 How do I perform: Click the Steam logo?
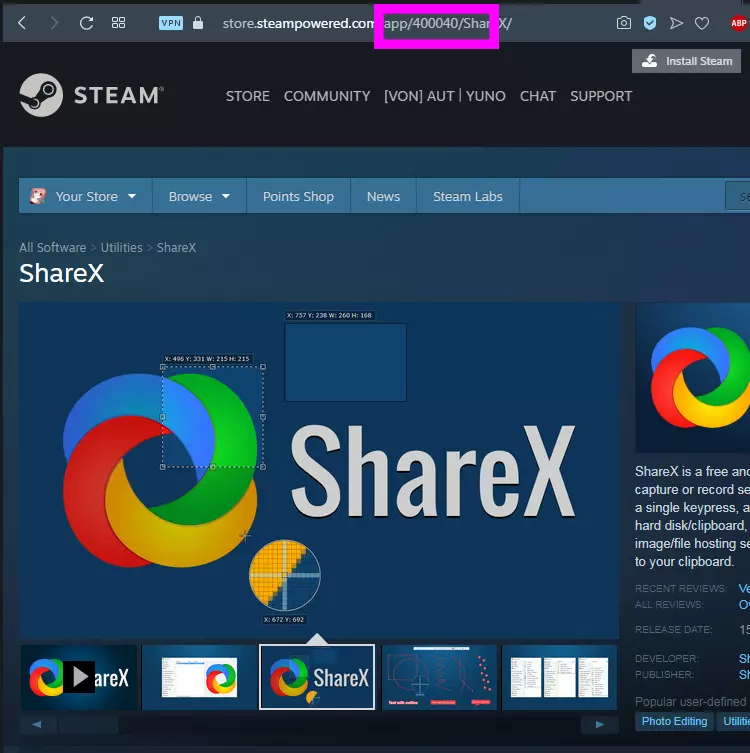(91, 95)
